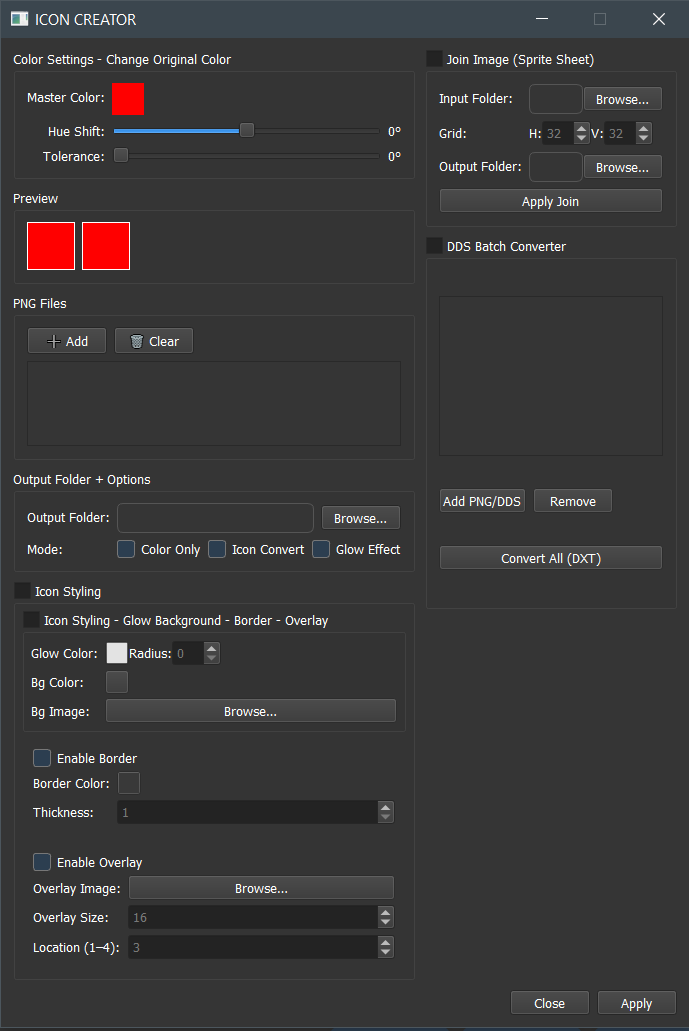
Task: Select the second red preview thumbnail
Action: pos(106,246)
